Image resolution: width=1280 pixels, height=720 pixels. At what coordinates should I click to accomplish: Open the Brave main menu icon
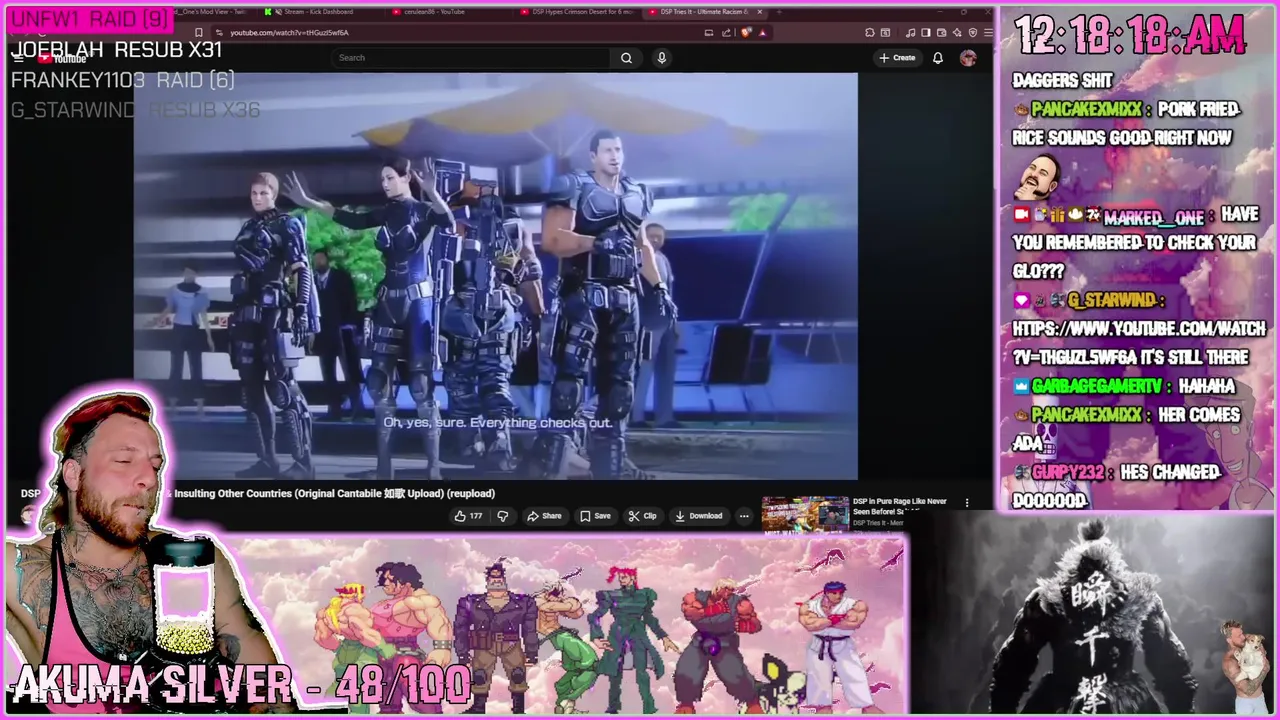pos(987,32)
